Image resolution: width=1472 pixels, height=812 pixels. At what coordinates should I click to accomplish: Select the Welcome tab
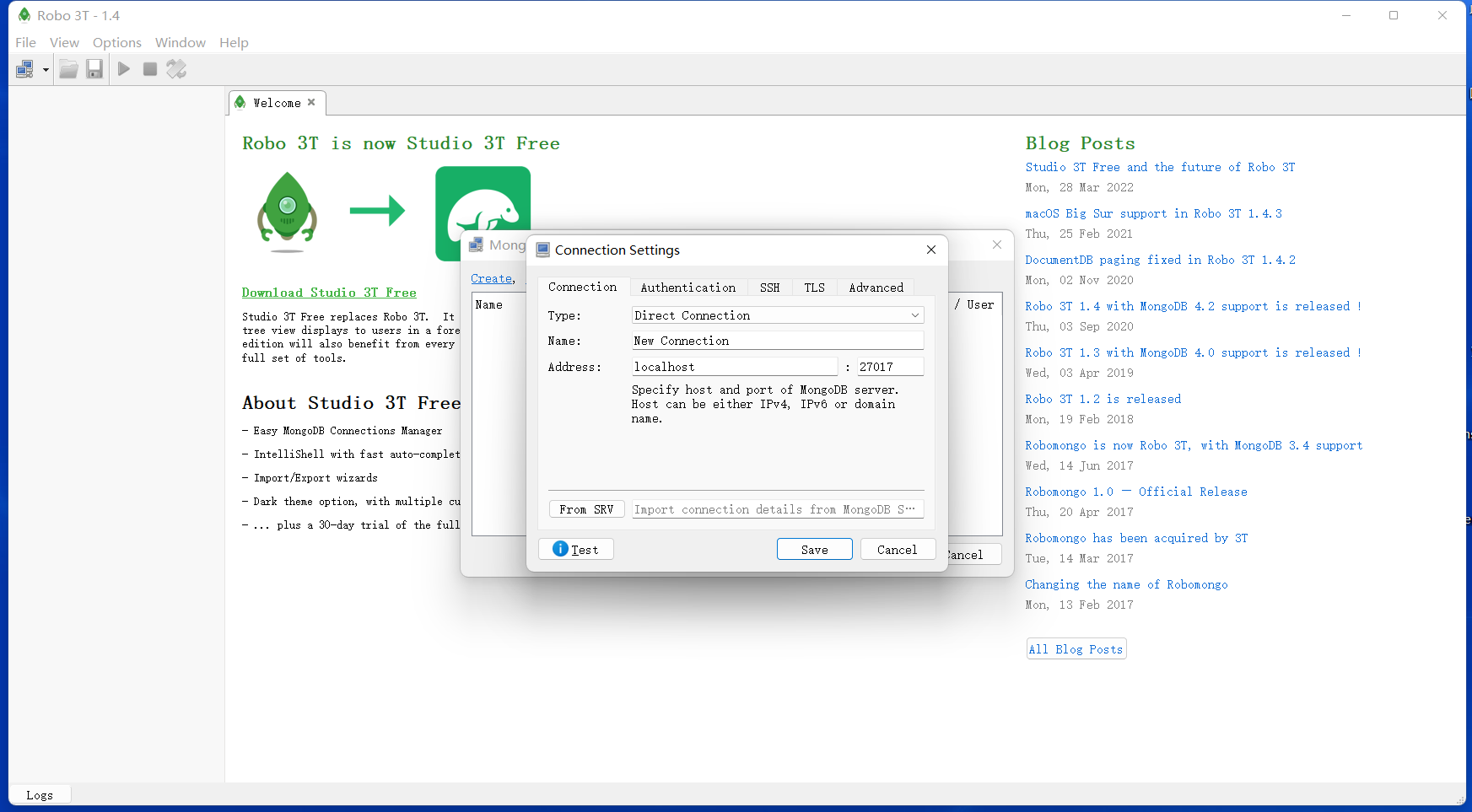tap(277, 103)
